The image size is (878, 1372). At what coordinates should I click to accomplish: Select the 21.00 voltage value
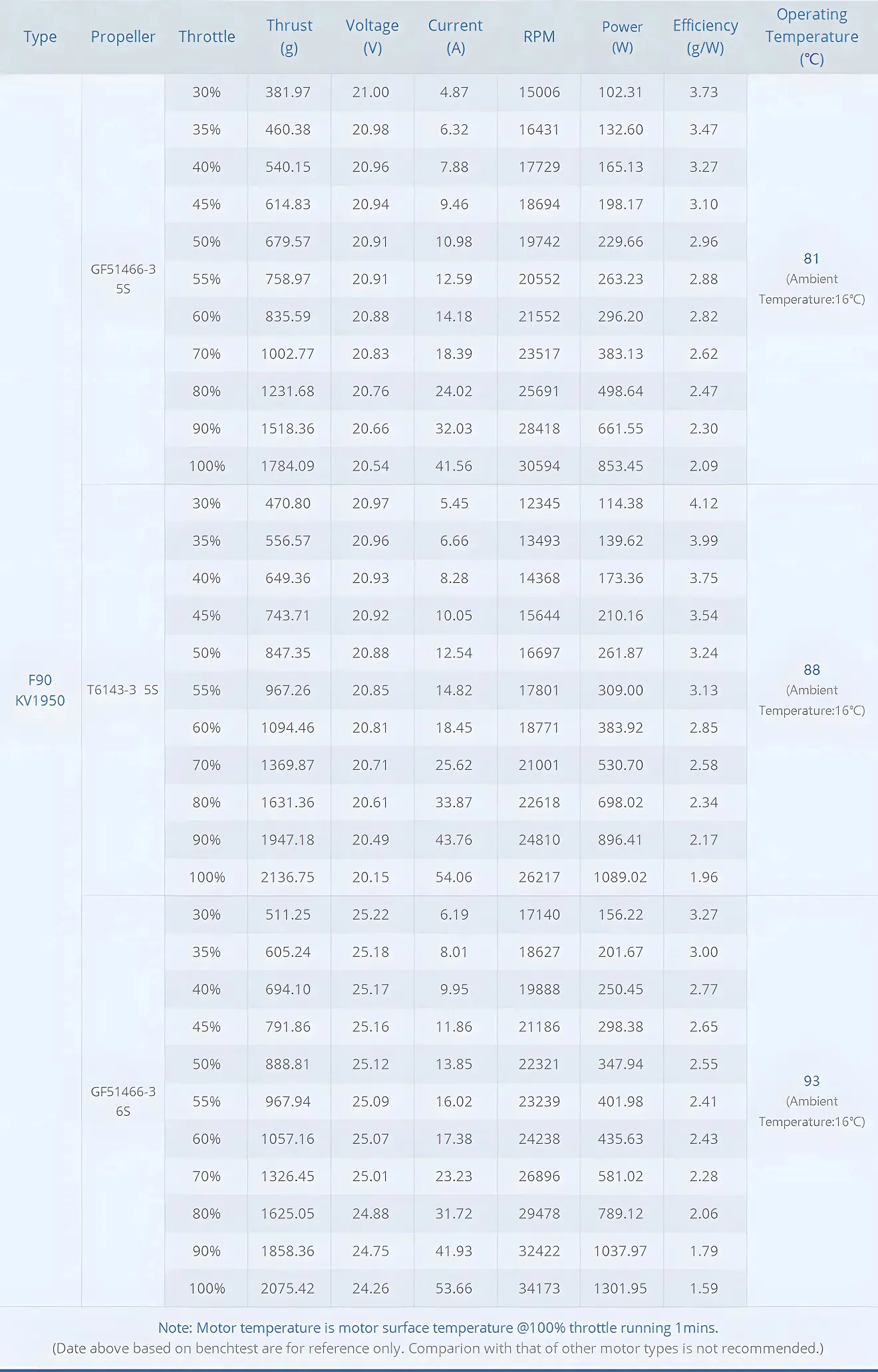[371, 92]
